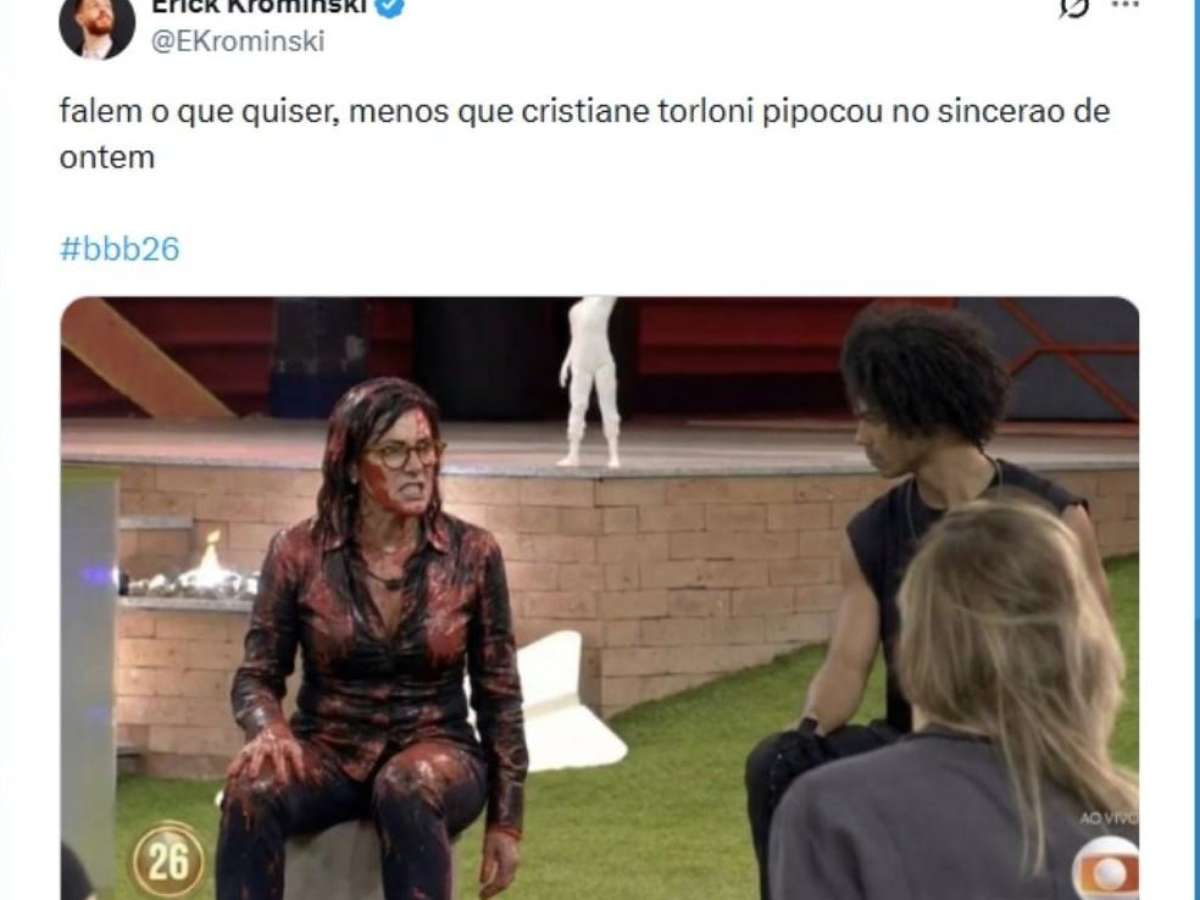
Task: Click the word 'ontem' in the tweet
Action: [107, 159]
